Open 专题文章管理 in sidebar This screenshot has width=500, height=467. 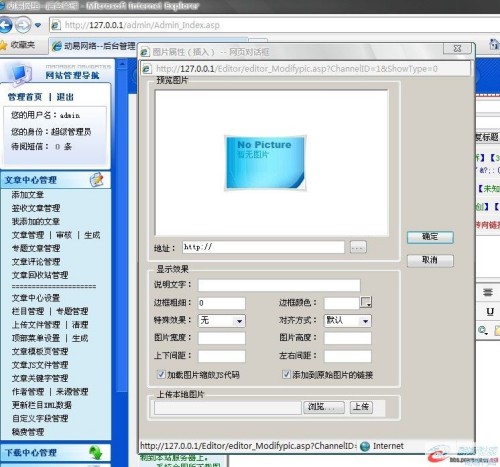coord(36,248)
